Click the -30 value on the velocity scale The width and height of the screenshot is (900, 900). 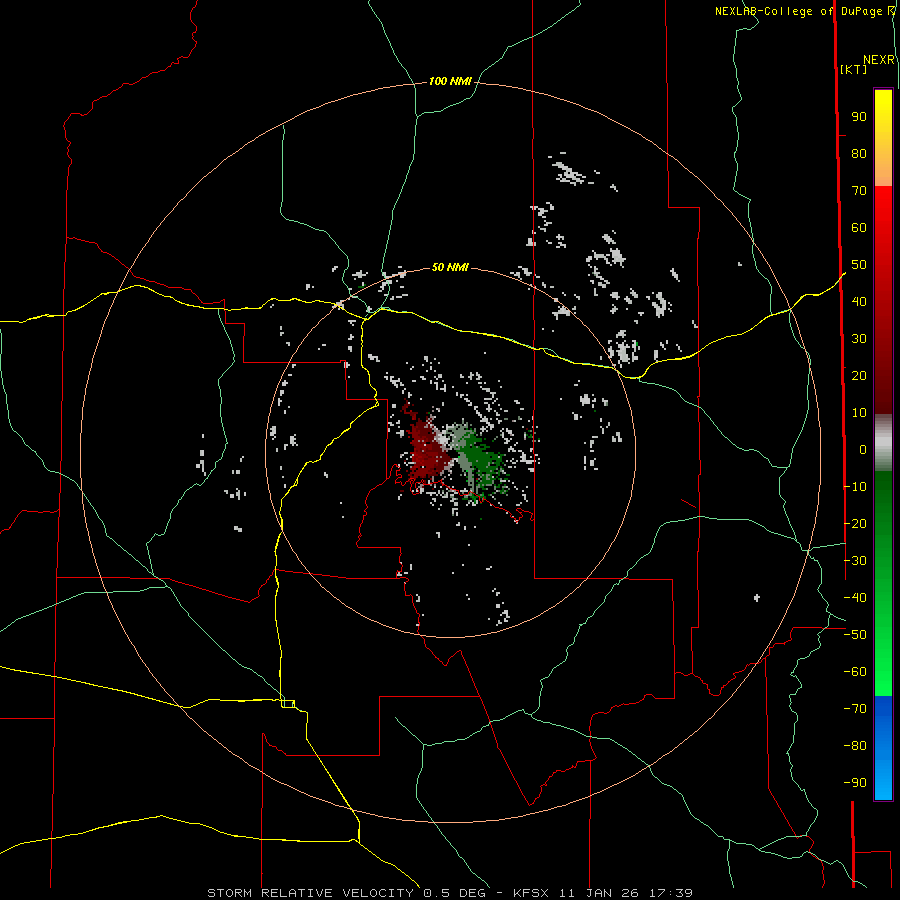[x=855, y=561]
